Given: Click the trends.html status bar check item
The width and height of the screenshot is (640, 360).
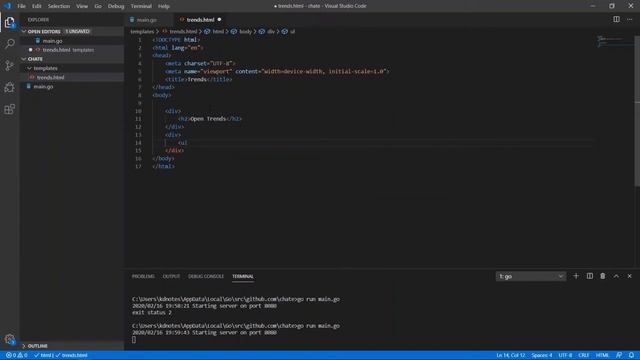Looking at the screenshot, I should [71, 356].
